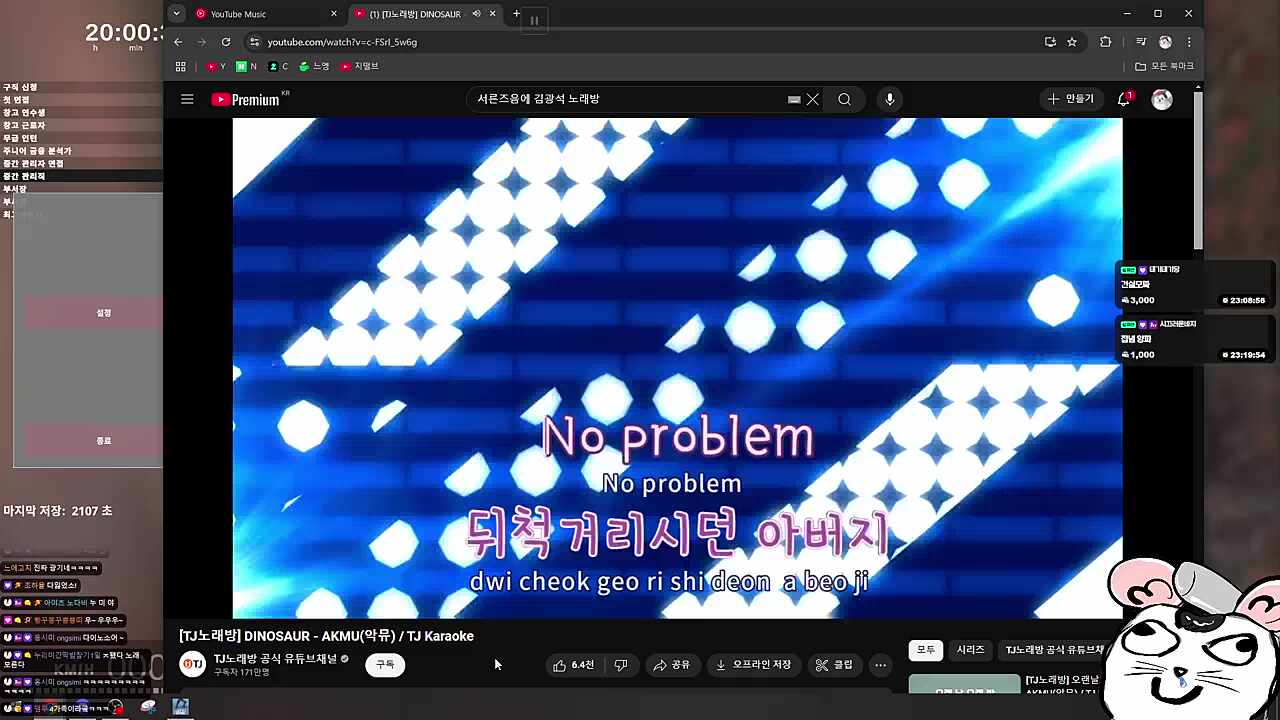
Task: Click the address bar URL field
Action: (x=640, y=42)
